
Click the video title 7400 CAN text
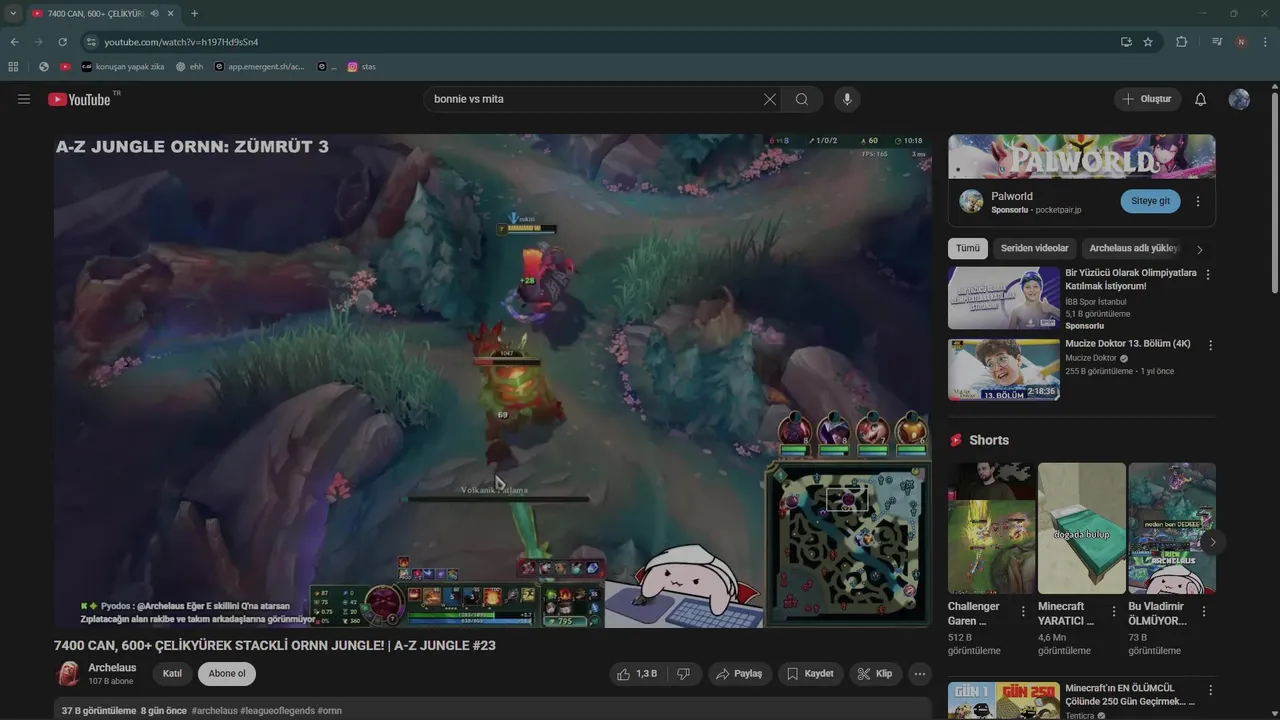pyautogui.click(x=275, y=645)
